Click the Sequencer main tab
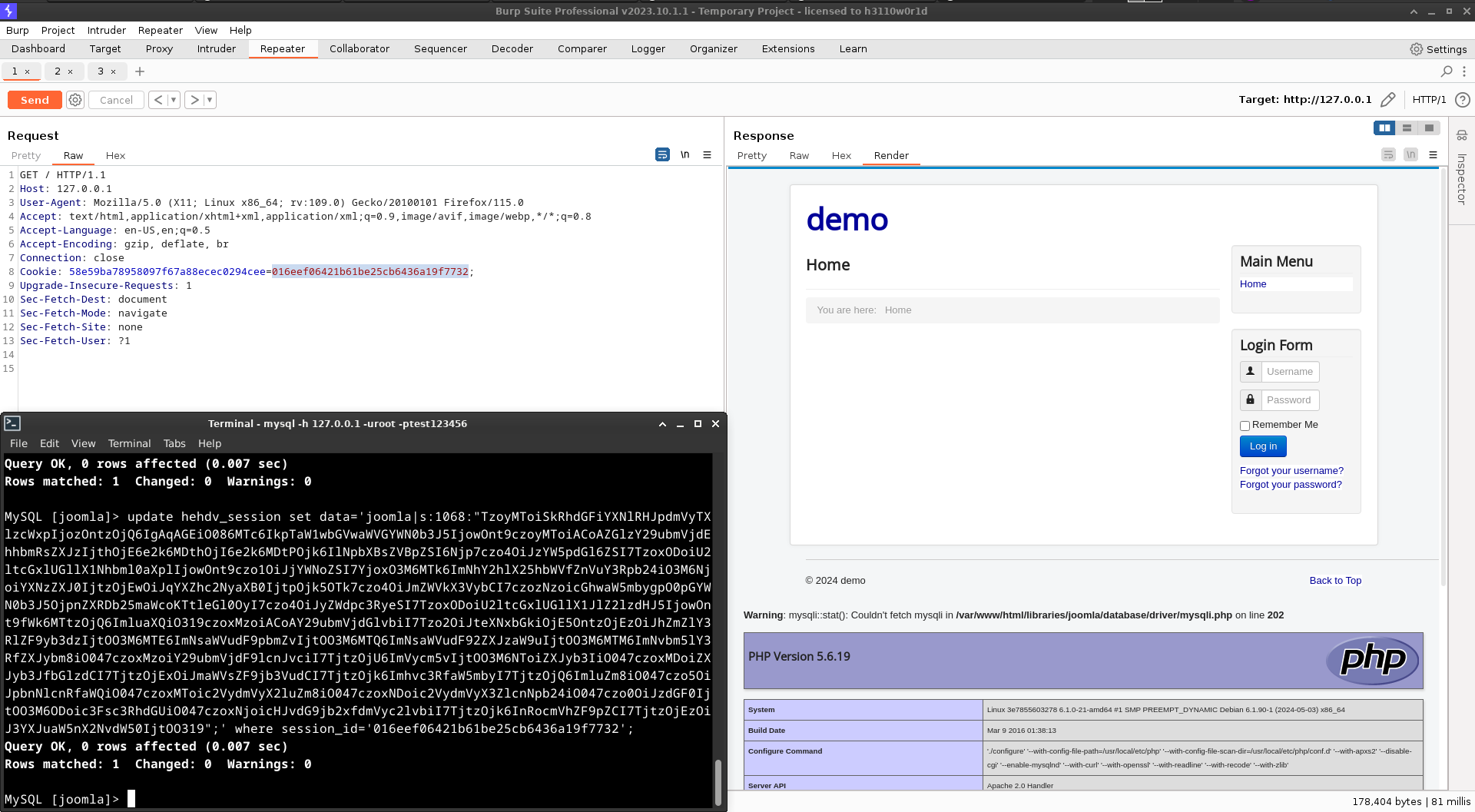1475x812 pixels. click(440, 48)
